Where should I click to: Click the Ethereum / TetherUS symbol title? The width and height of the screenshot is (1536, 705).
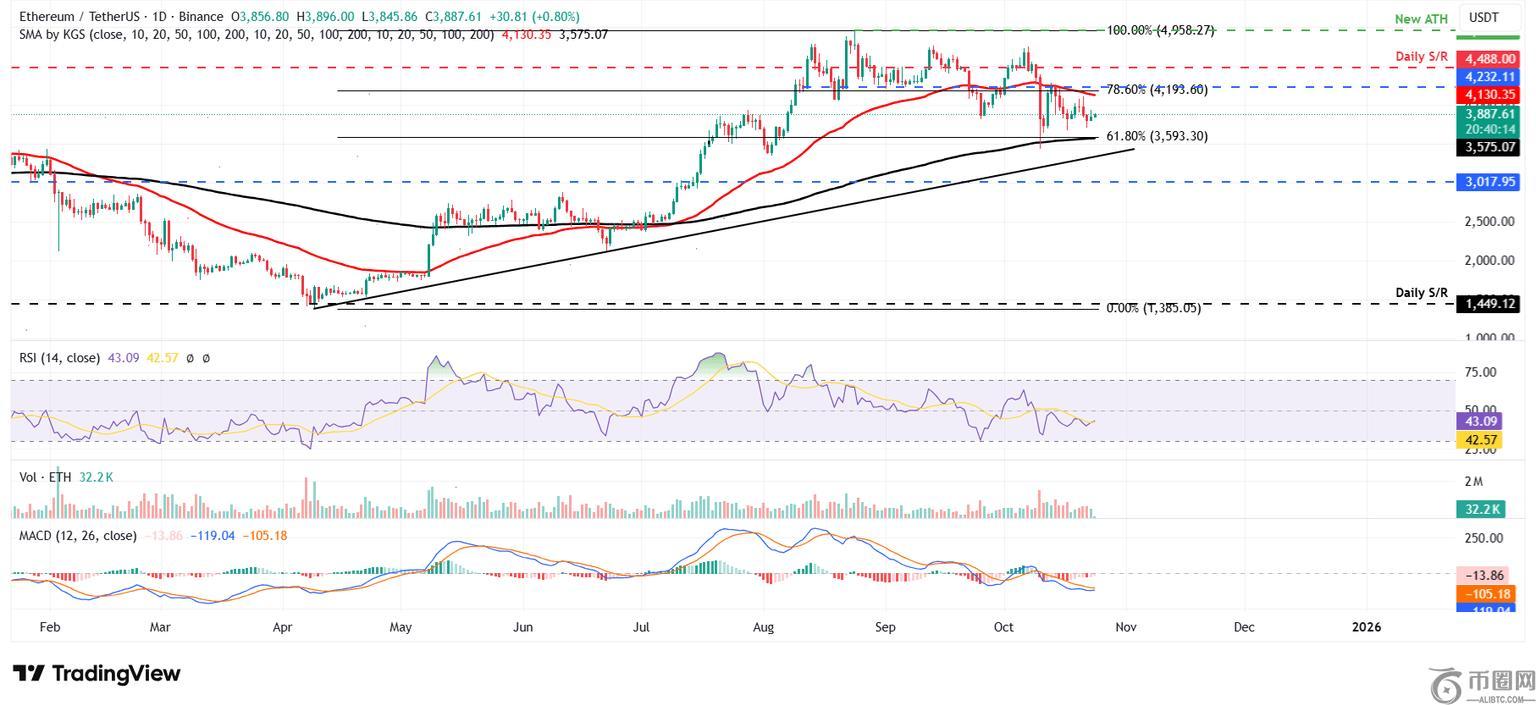[x=78, y=17]
